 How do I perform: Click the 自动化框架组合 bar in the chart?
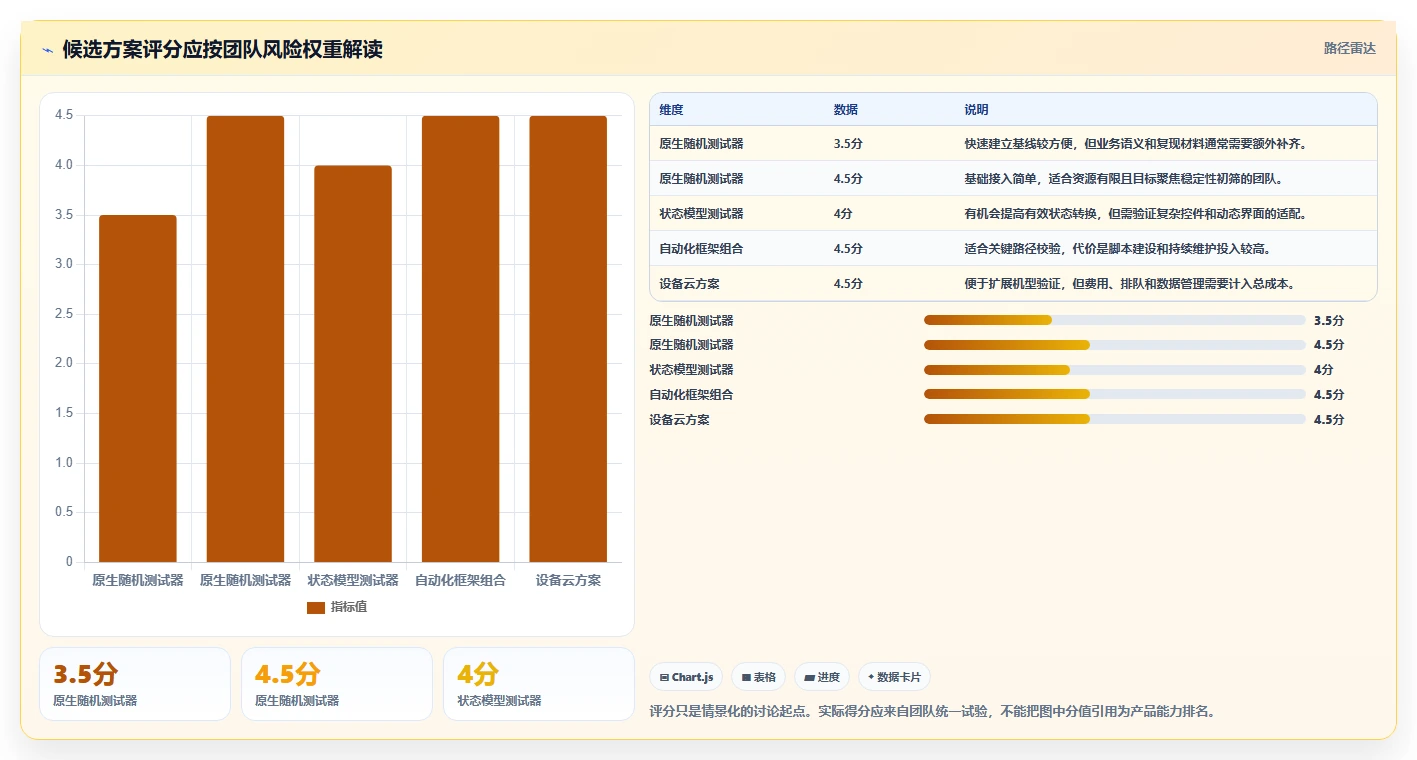pos(460,339)
